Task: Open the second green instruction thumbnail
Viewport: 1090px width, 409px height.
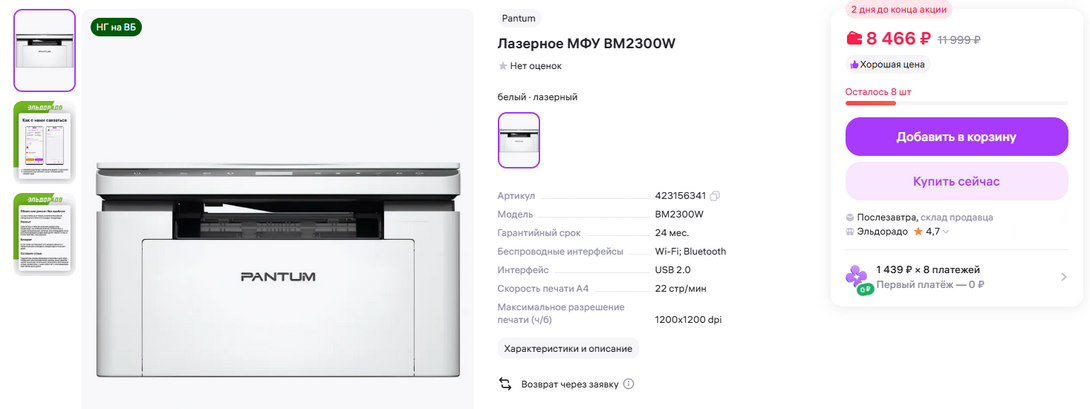Action: pos(45,141)
